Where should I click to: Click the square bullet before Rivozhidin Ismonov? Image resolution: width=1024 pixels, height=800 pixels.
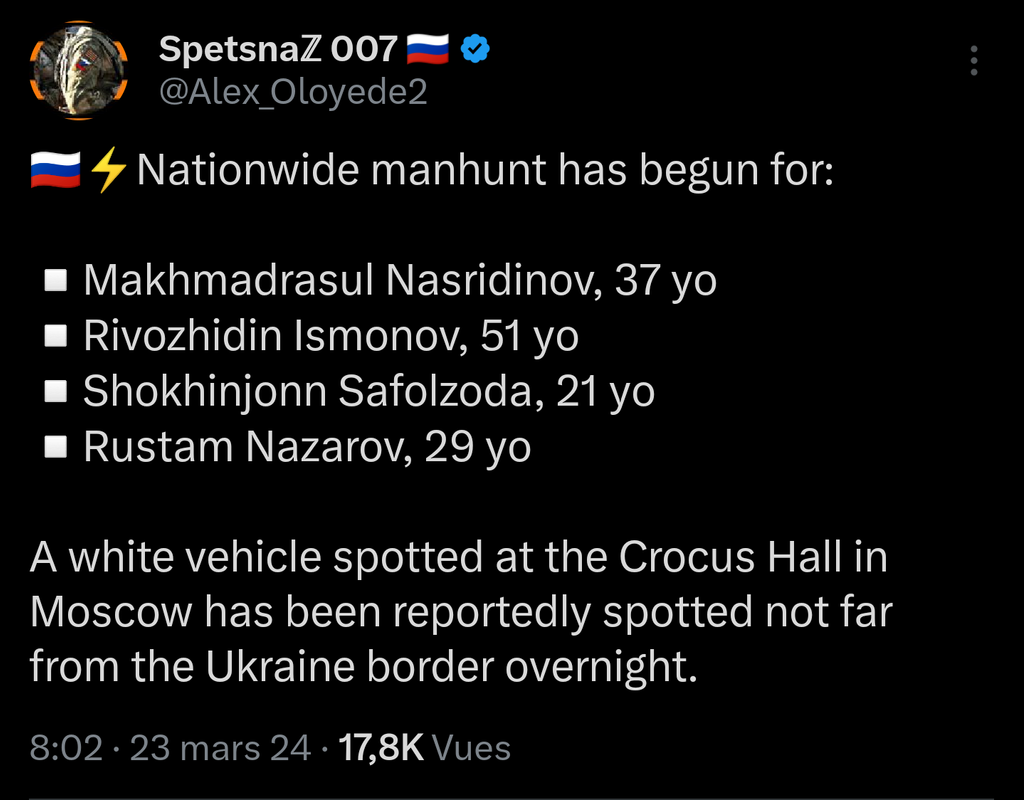(57, 338)
